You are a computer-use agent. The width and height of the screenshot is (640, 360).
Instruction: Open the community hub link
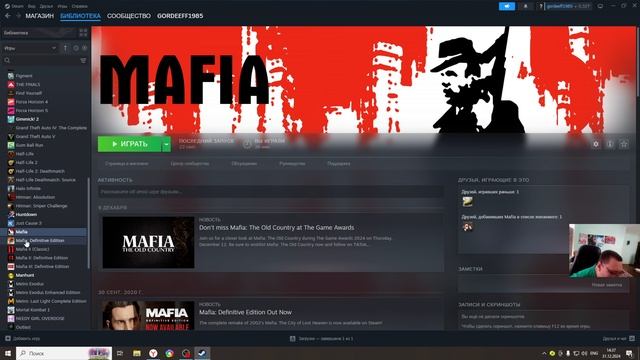(x=190, y=164)
